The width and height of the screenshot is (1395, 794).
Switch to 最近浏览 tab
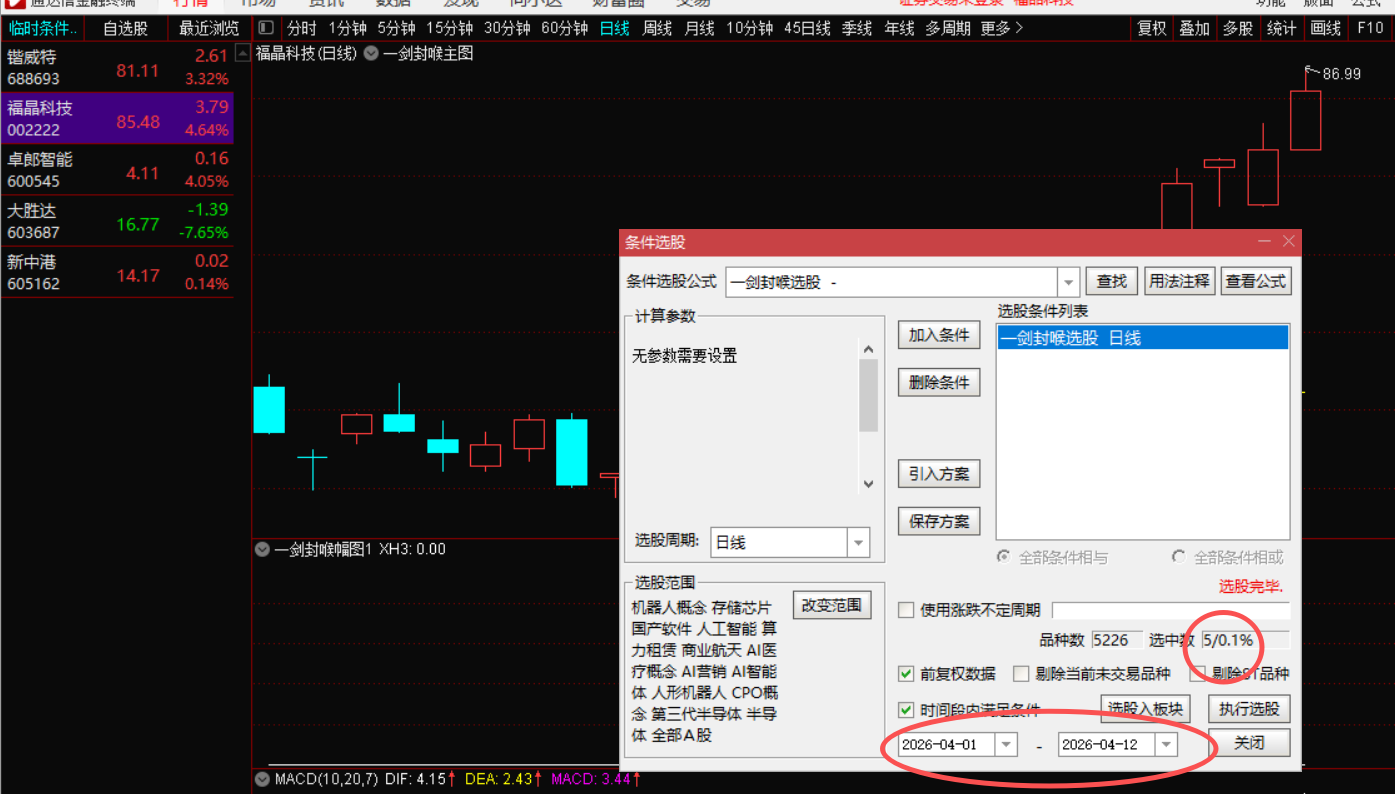tap(209, 29)
